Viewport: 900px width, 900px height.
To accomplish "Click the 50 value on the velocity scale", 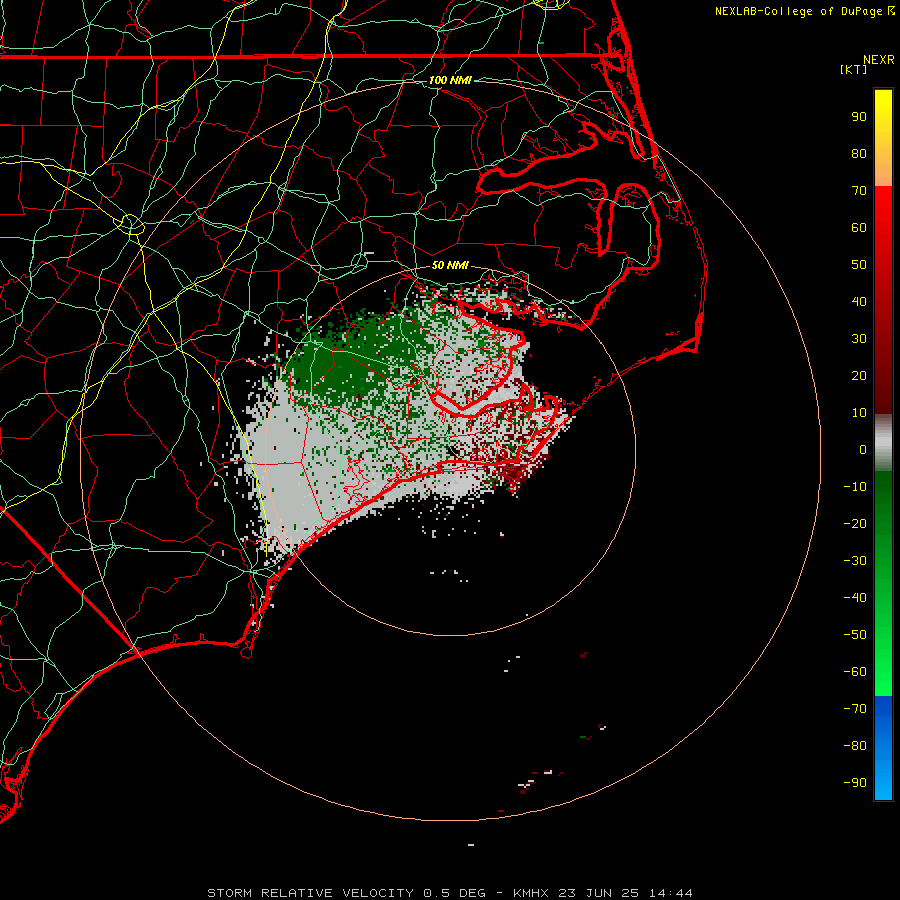I will 859,265.
